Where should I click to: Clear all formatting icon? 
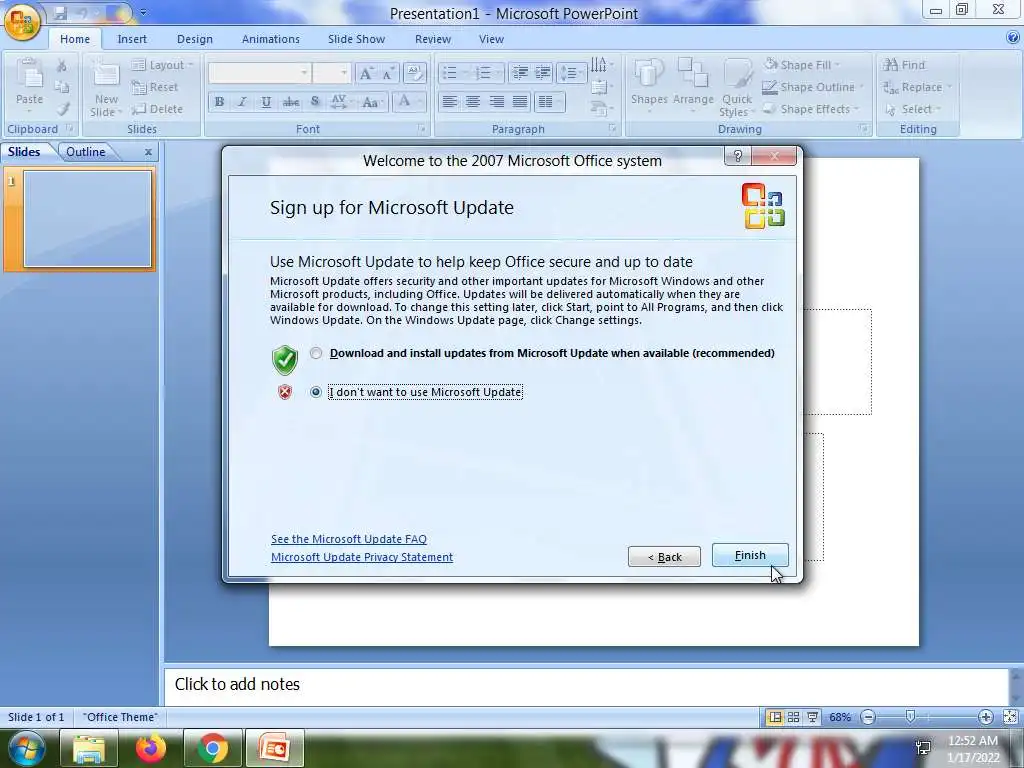415,72
